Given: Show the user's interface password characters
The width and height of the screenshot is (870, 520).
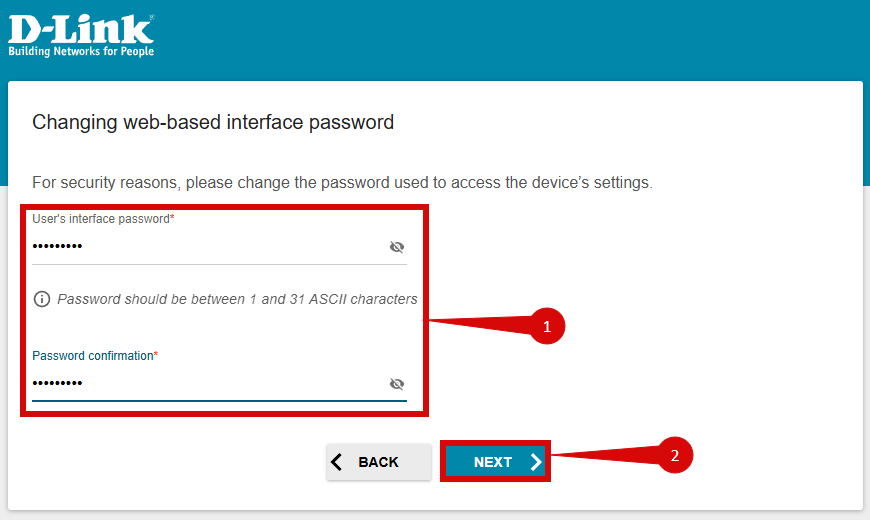Looking at the screenshot, I should (x=397, y=247).
